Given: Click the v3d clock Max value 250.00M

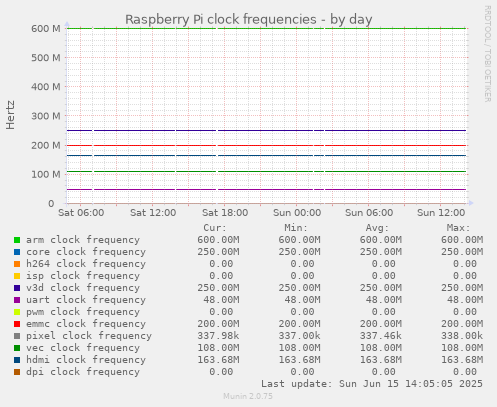Looking at the screenshot, I should click(x=462, y=288).
